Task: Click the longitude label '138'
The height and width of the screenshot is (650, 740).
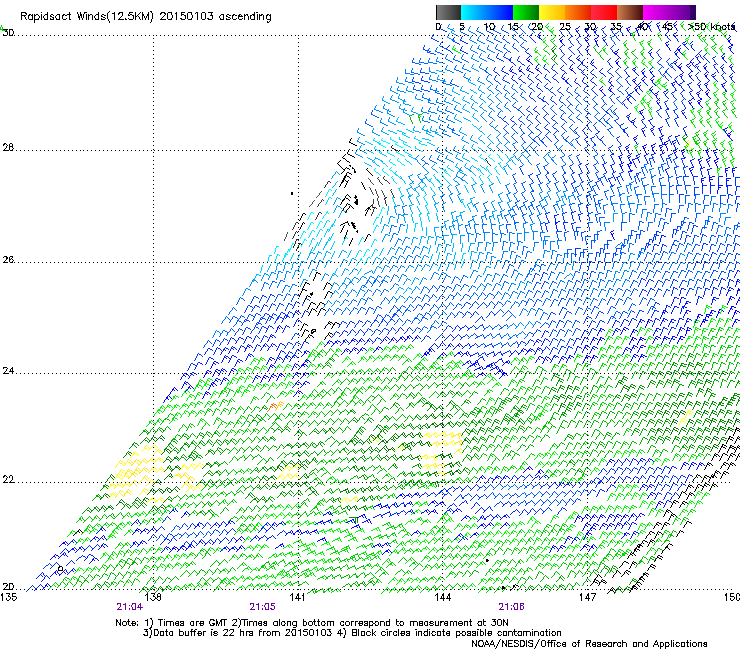Action: tap(153, 597)
